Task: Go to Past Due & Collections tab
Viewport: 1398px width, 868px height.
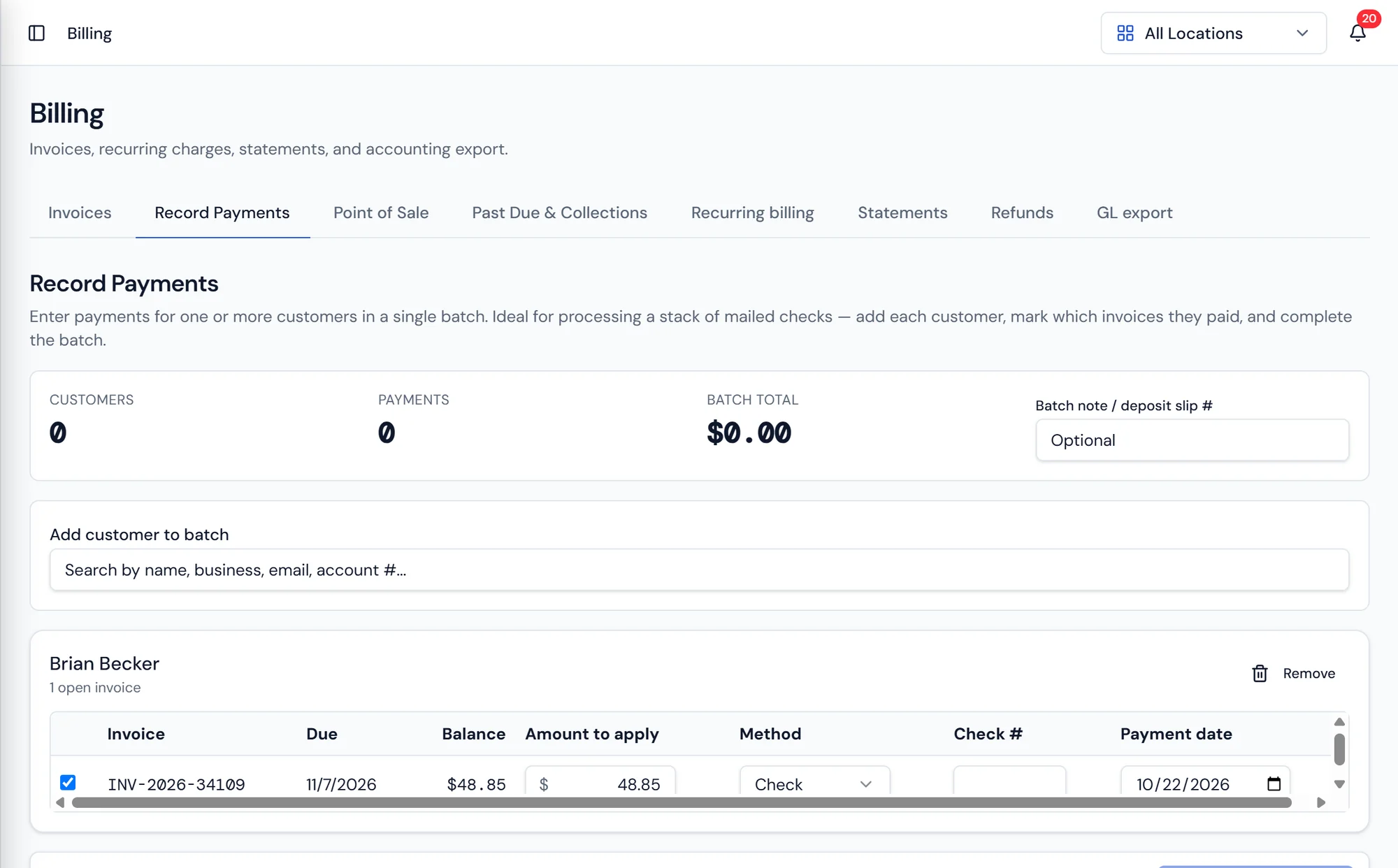Action: [559, 212]
